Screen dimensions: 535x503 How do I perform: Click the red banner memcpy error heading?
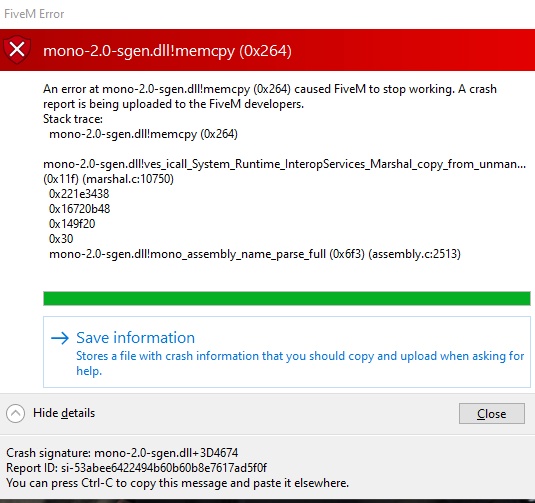[x=167, y=51]
